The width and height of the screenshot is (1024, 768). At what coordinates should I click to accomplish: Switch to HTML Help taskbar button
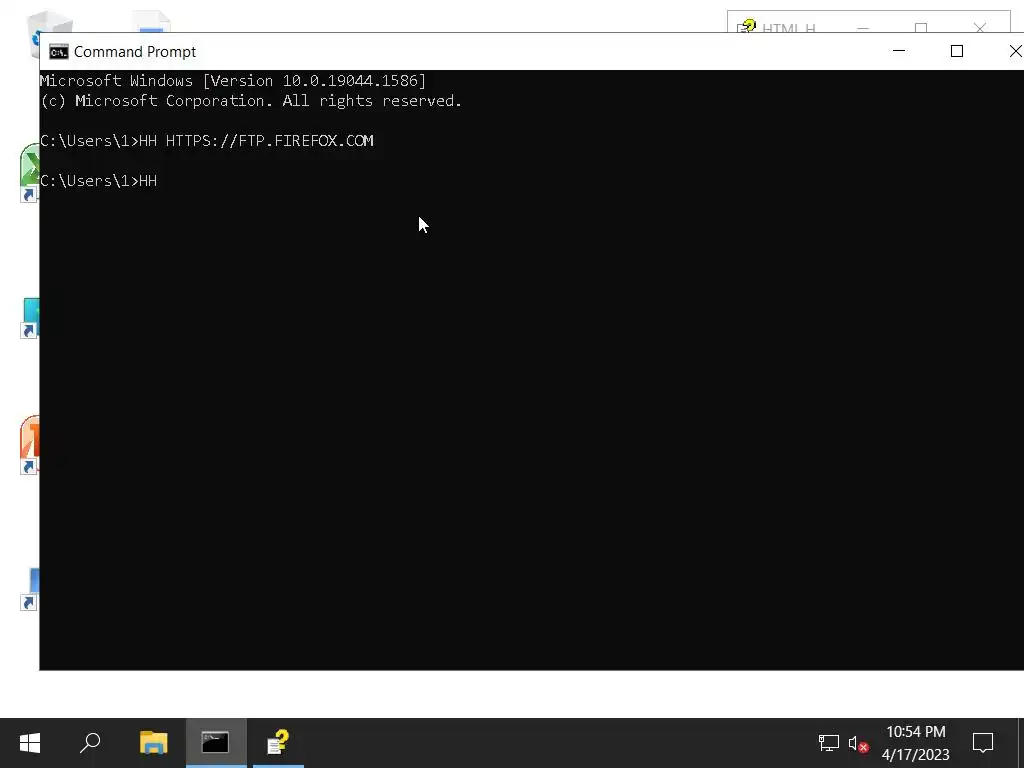click(278, 743)
